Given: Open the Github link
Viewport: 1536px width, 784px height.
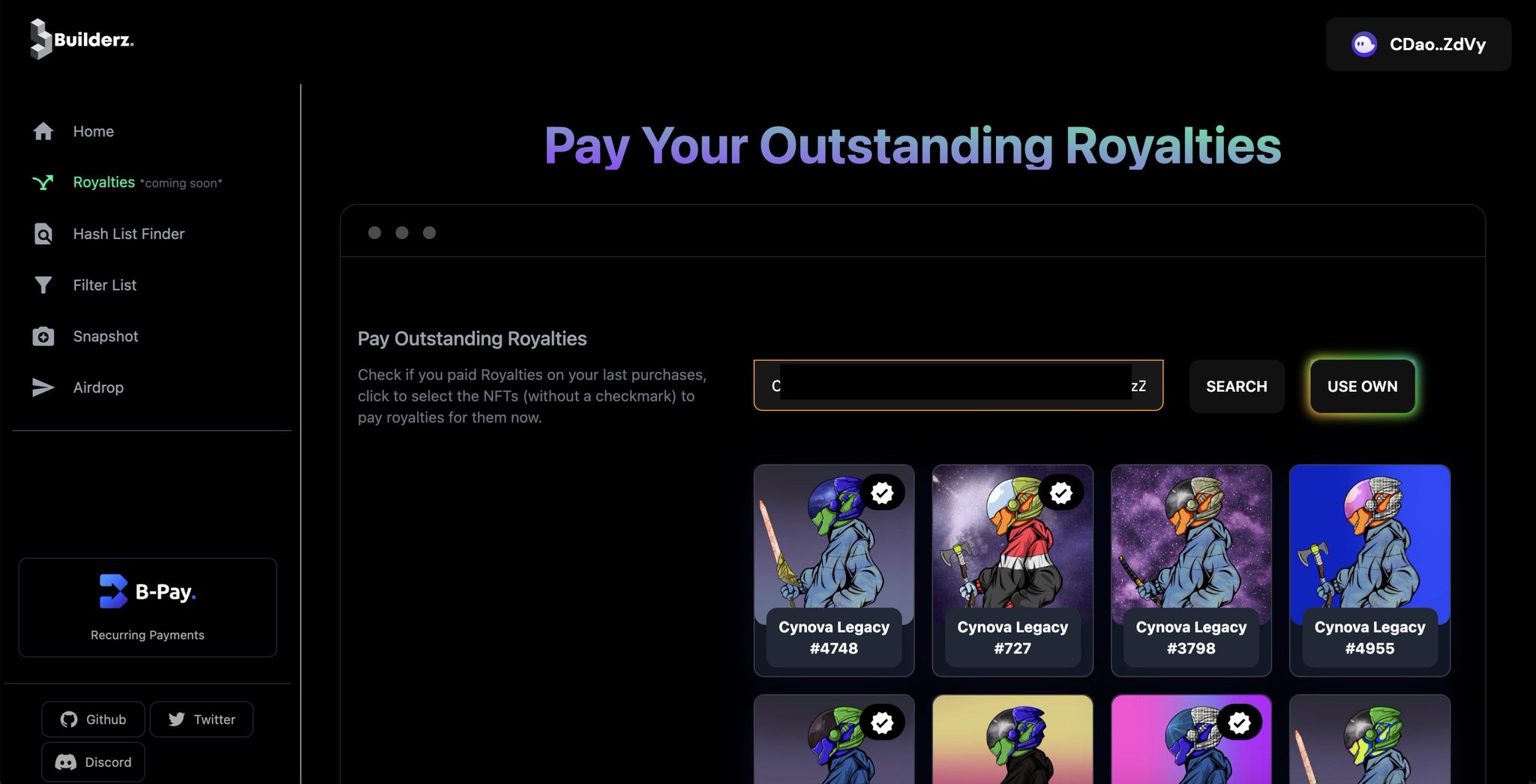Looking at the screenshot, I should pyautogui.click(x=94, y=720).
